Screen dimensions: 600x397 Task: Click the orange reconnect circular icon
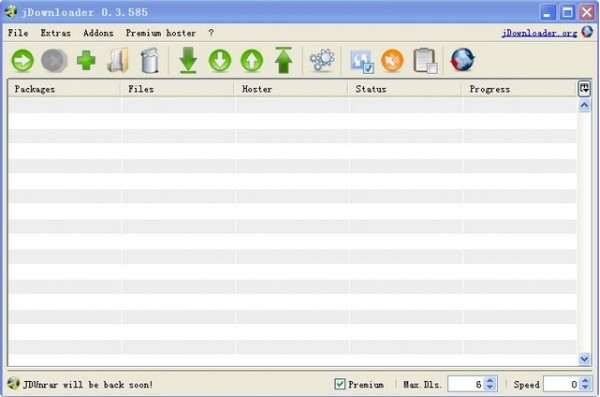pyautogui.click(x=392, y=60)
